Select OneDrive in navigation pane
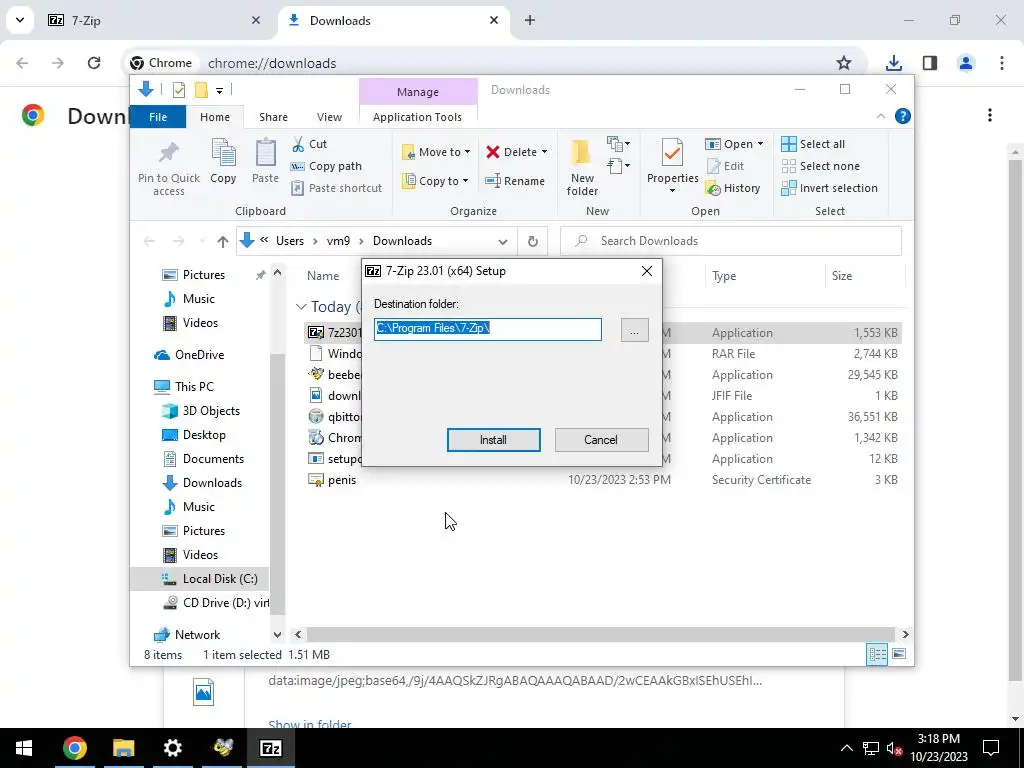 pos(189,355)
